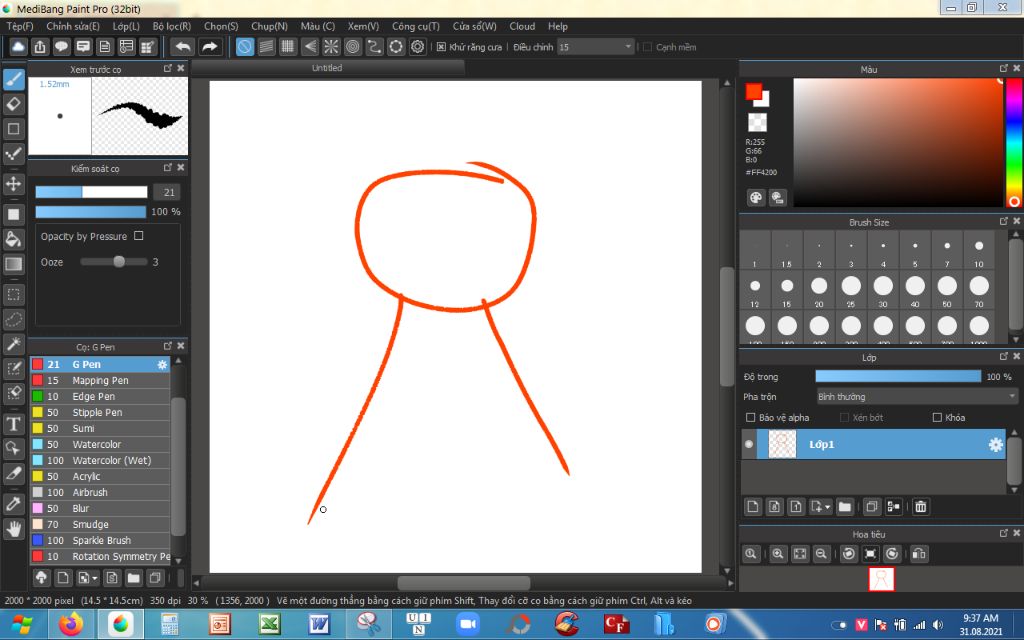
Task: Enable parallel snap guide
Action: [266, 47]
